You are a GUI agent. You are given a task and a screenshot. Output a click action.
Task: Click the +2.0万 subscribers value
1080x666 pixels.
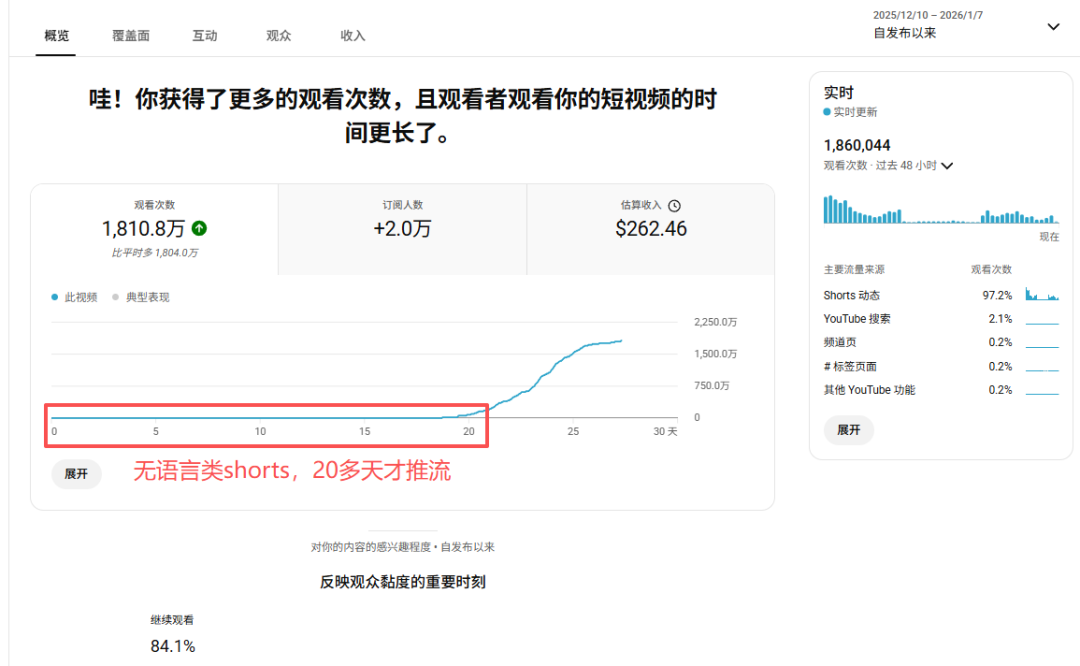coord(402,229)
